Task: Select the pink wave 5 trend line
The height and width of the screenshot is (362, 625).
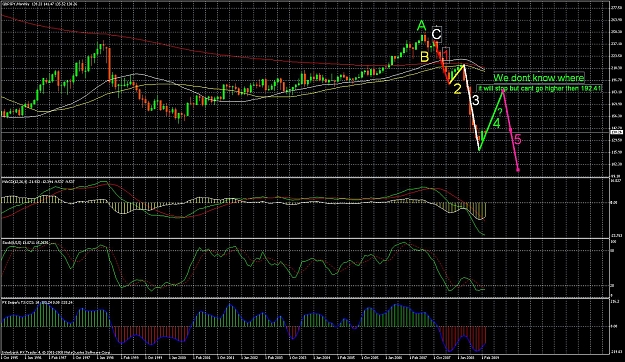Action: tap(511, 130)
